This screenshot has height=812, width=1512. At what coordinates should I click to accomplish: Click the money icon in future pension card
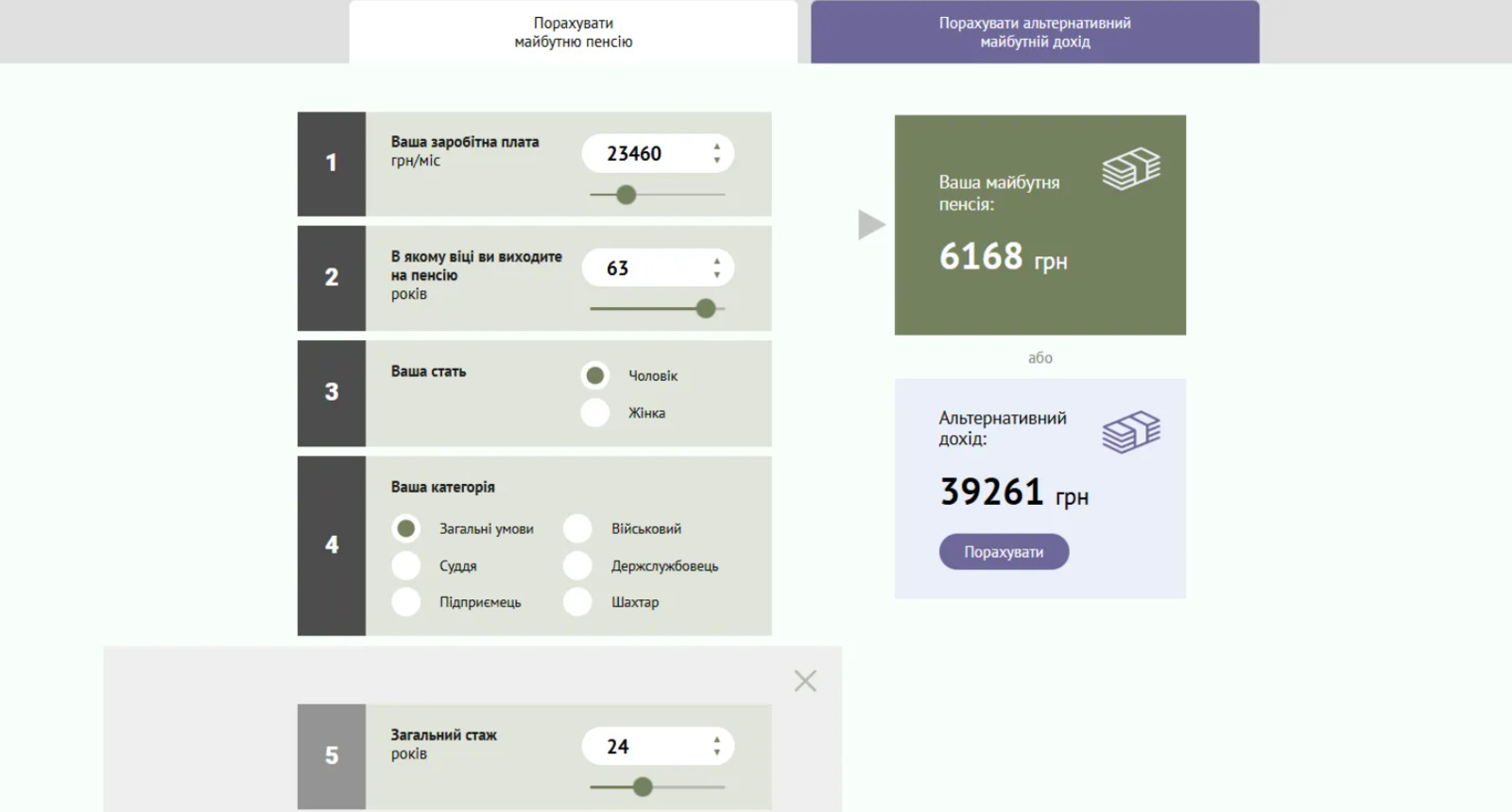click(x=1130, y=169)
